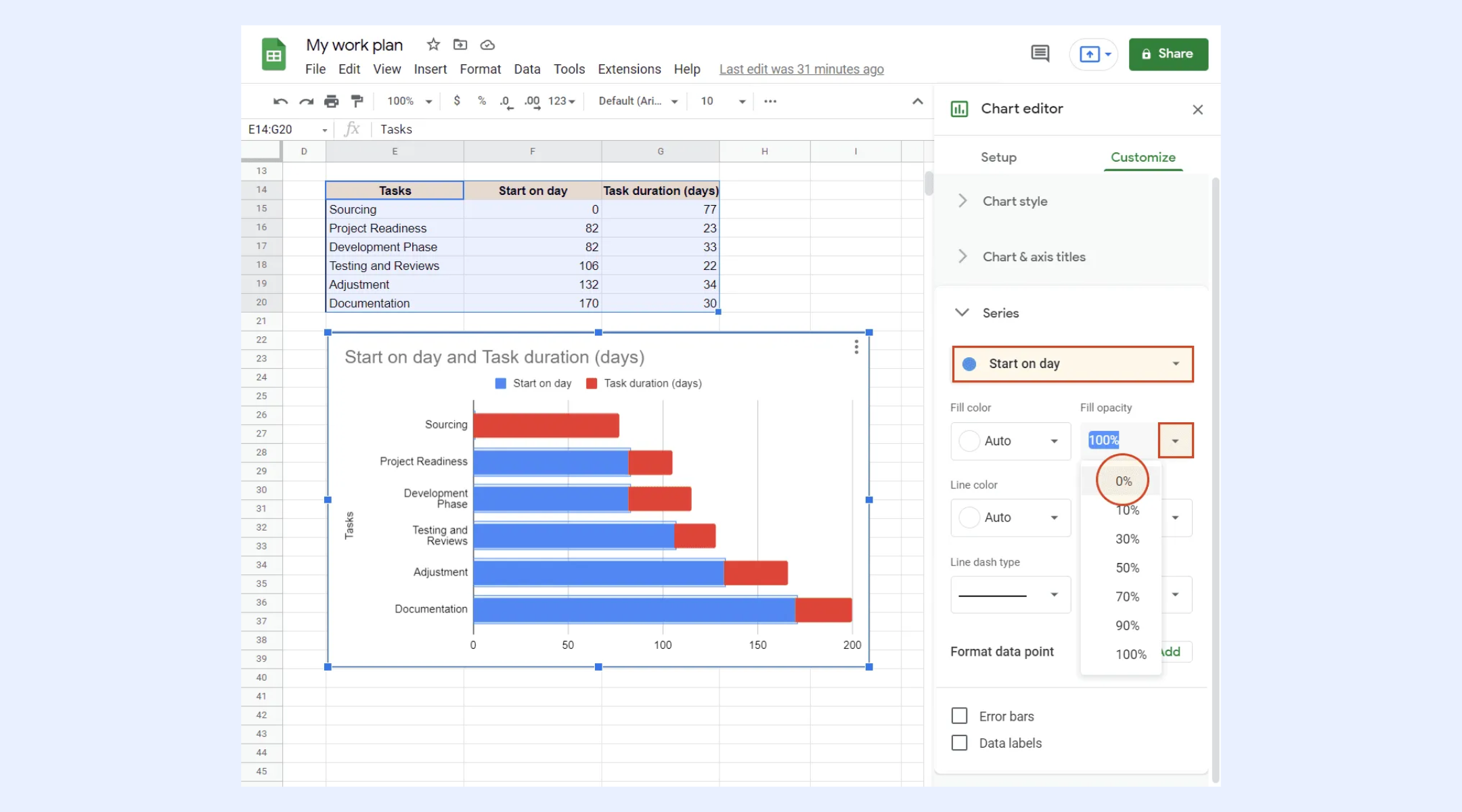1462x812 pixels.
Task: Decrease decimal places
Action: pyautogui.click(x=506, y=101)
